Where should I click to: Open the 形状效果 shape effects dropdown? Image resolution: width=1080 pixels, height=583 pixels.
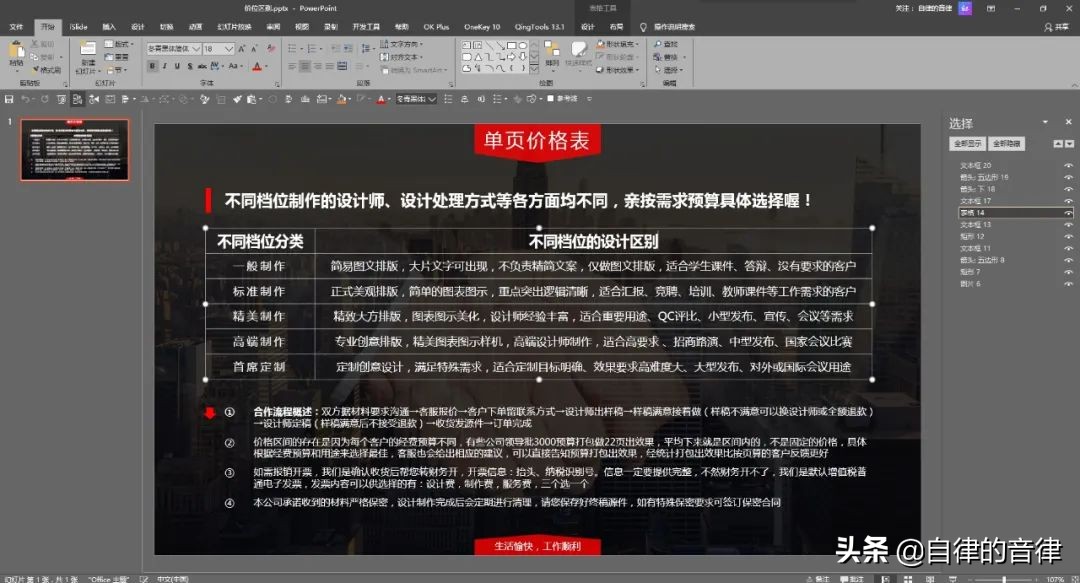618,70
